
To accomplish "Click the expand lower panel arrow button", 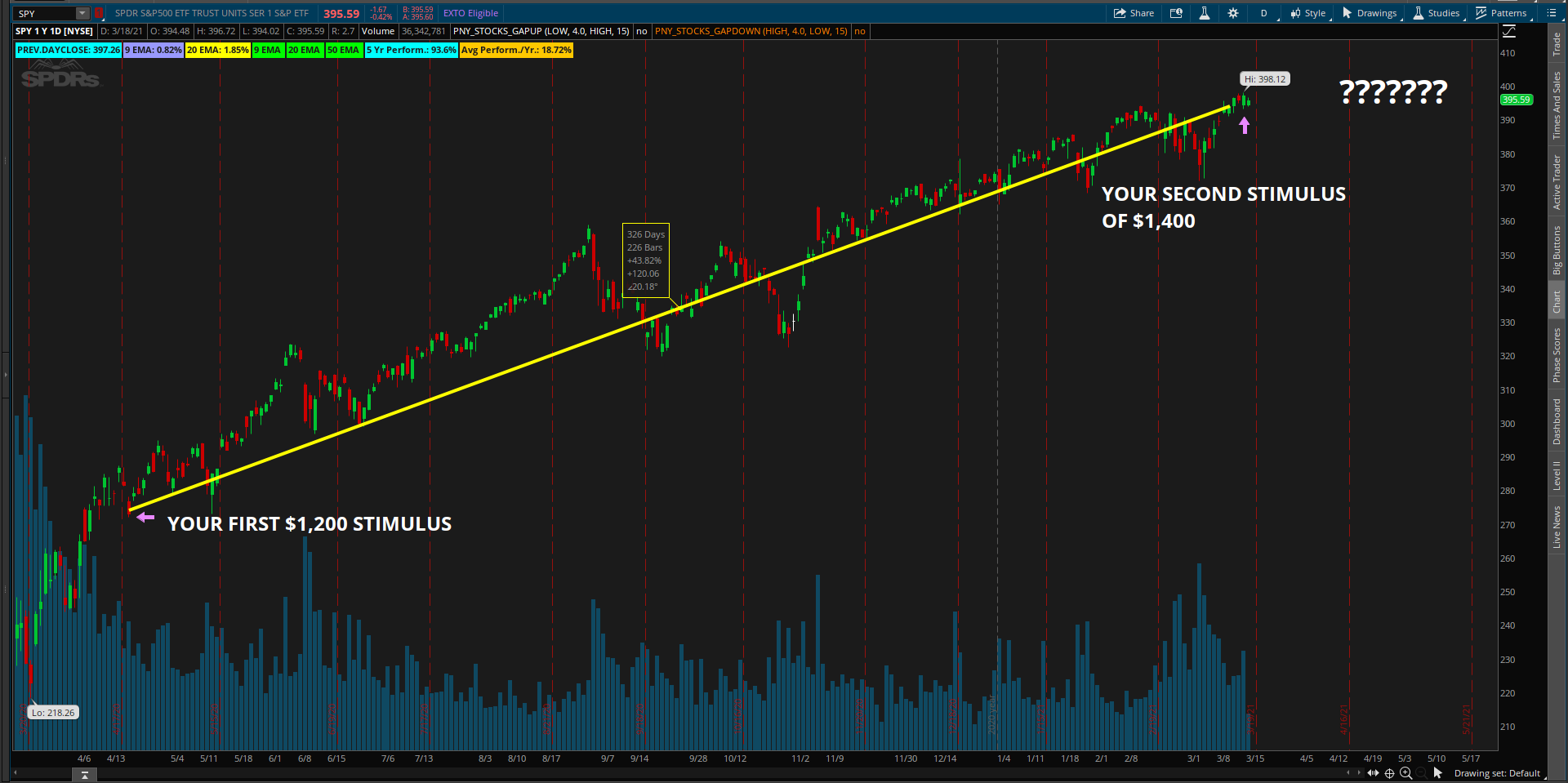I will click(x=84, y=775).
